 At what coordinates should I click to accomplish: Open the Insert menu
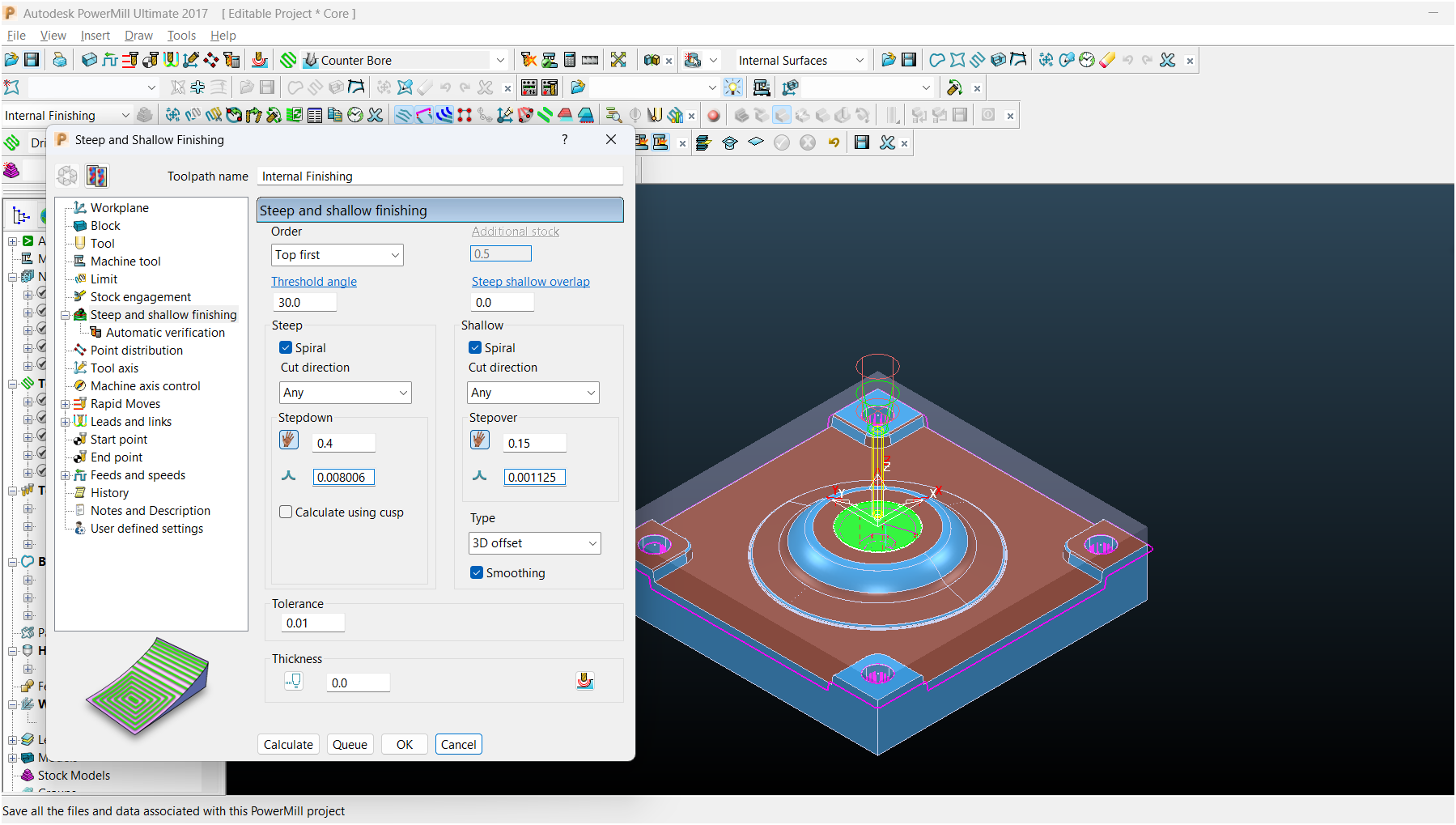point(95,36)
